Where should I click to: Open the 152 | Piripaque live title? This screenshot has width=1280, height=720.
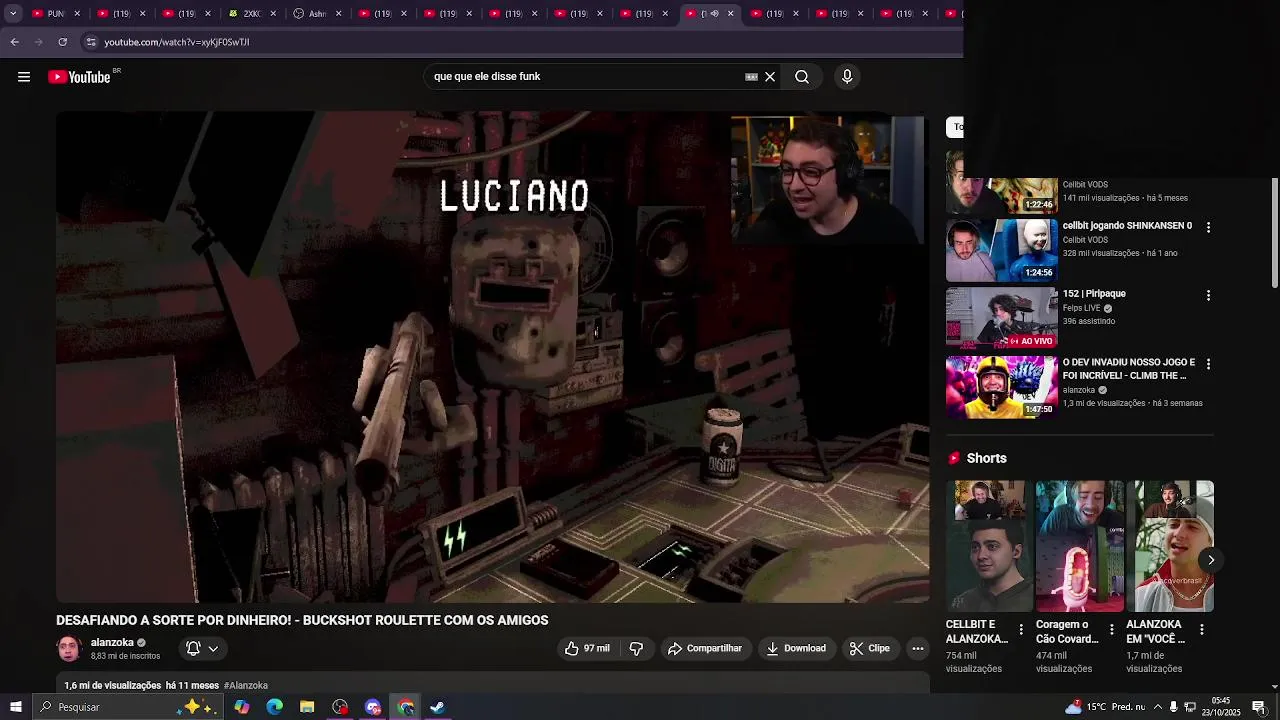[x=1094, y=294]
